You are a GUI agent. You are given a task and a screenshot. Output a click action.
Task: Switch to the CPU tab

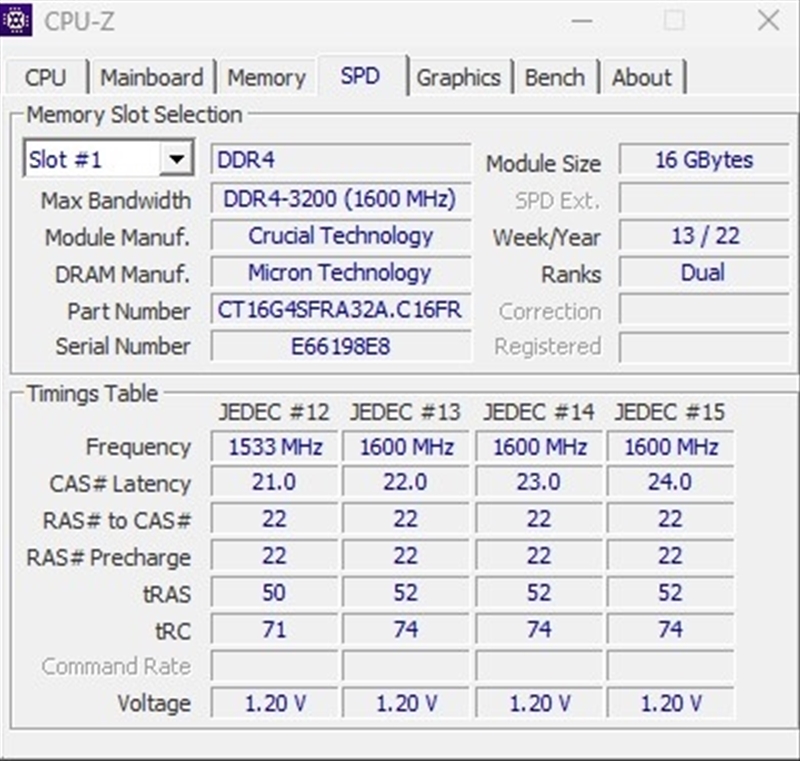click(45, 78)
